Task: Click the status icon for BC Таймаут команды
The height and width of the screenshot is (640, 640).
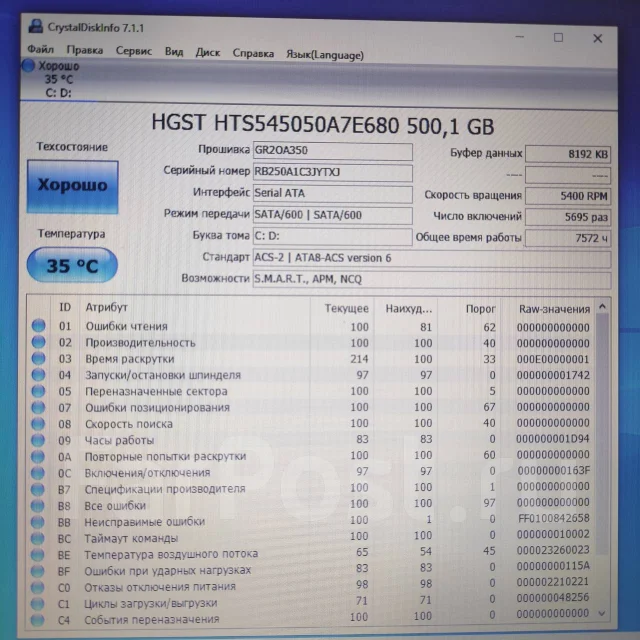Action: (x=37, y=538)
